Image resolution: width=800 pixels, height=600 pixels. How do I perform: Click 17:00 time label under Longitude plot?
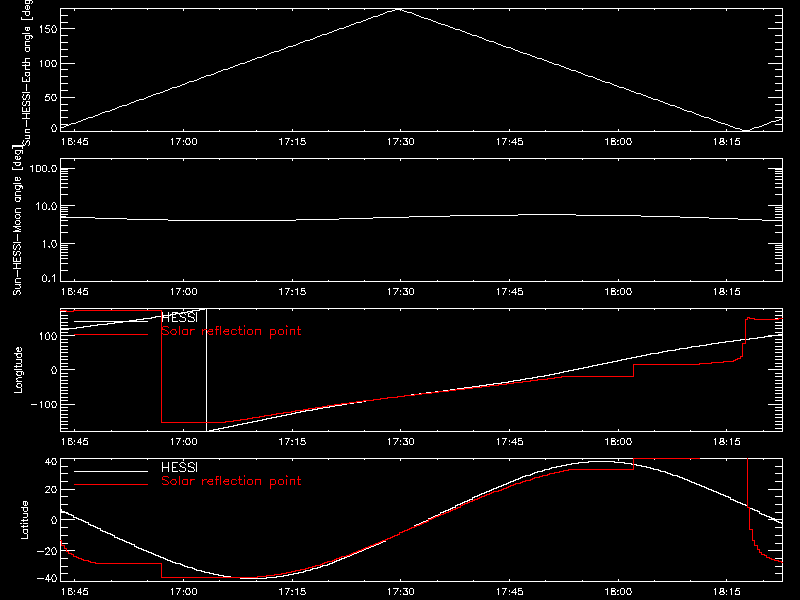coord(183,442)
